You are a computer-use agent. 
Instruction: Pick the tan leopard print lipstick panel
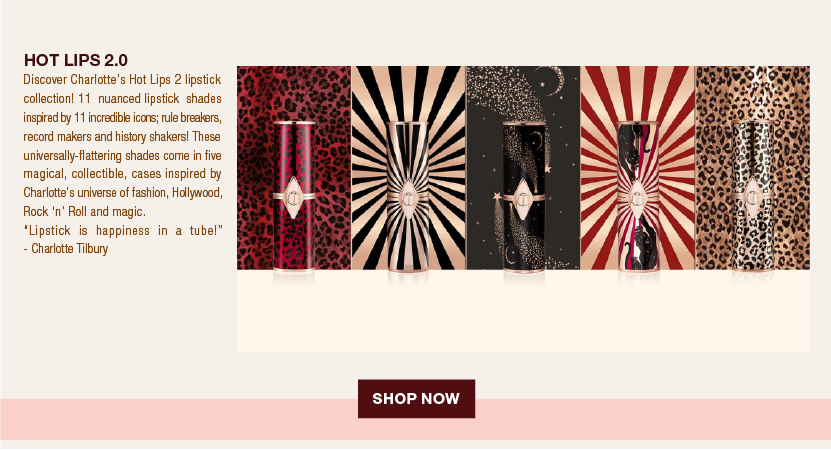(753, 168)
